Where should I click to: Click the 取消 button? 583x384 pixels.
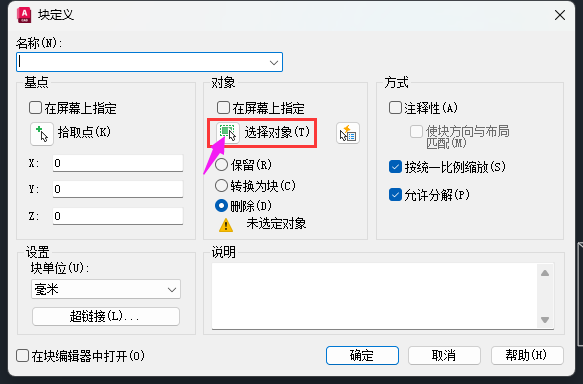pyautogui.click(x=444, y=356)
